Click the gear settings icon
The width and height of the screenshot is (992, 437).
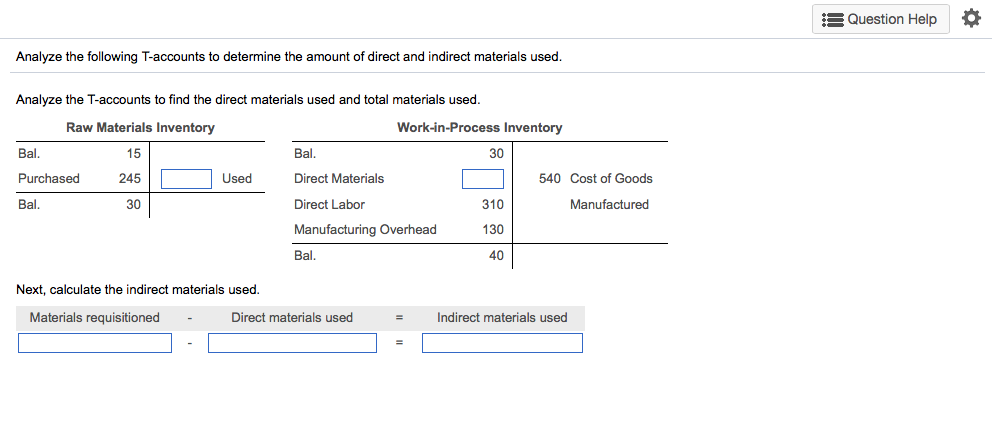pyautogui.click(x=970, y=19)
